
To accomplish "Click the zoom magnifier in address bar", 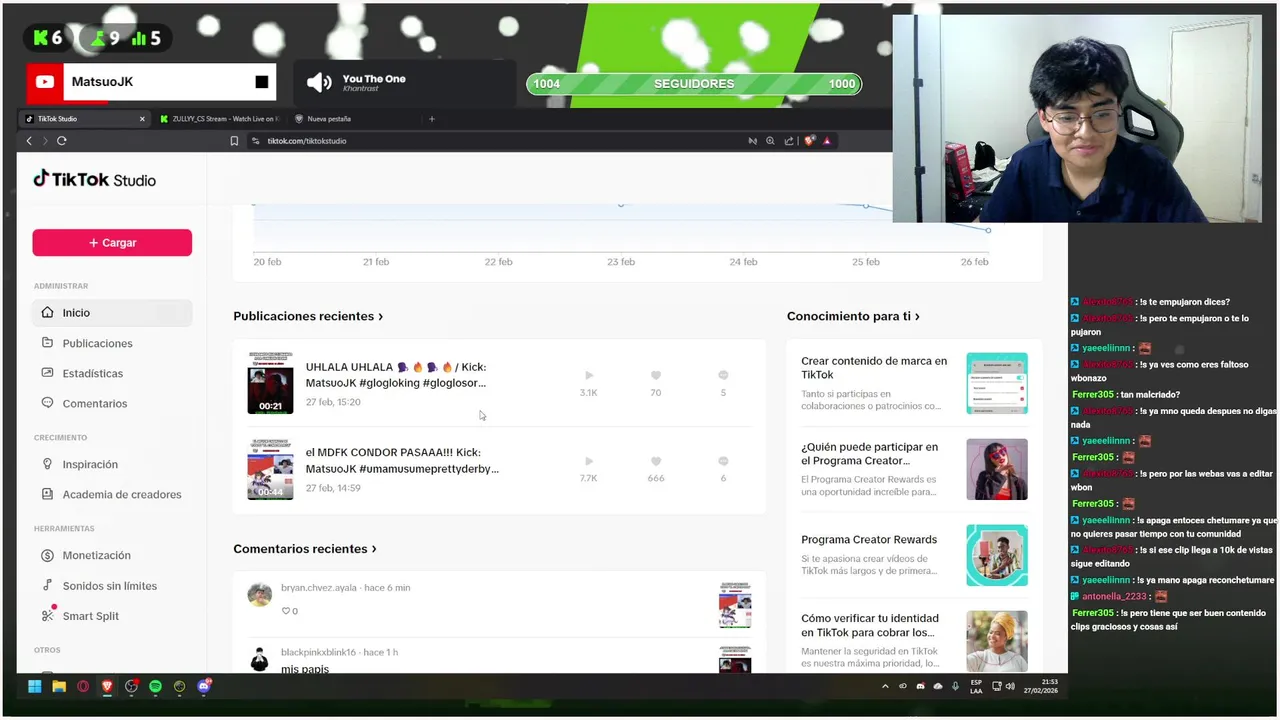I will coord(770,141).
